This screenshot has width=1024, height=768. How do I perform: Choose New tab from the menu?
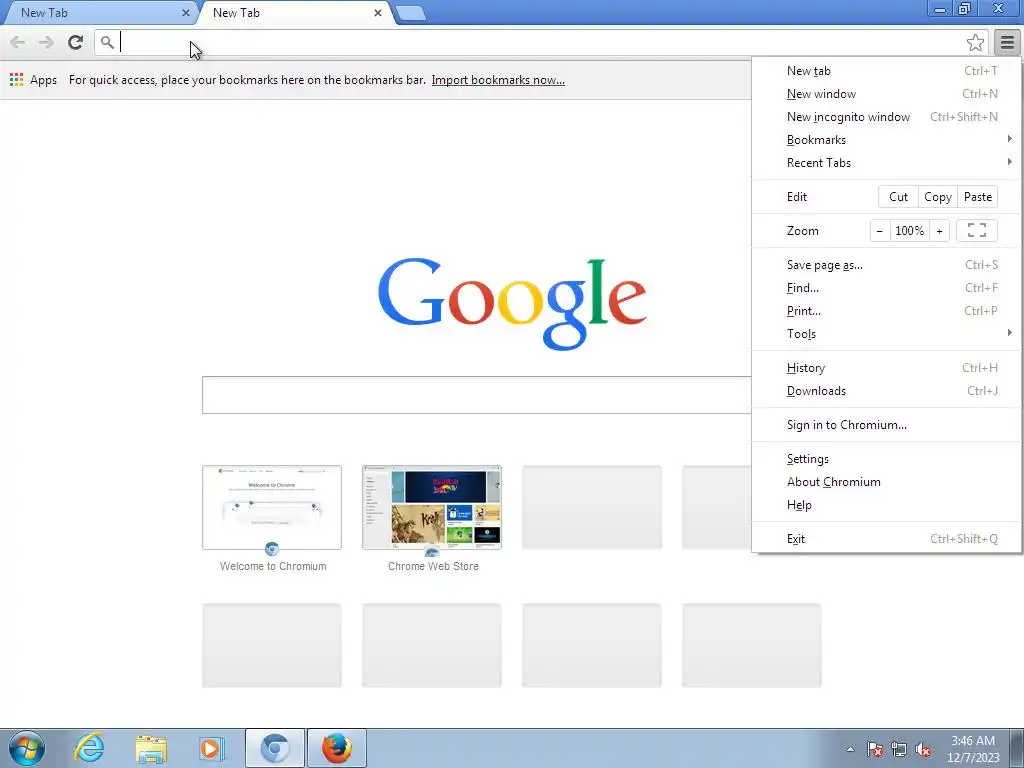click(887, 71)
